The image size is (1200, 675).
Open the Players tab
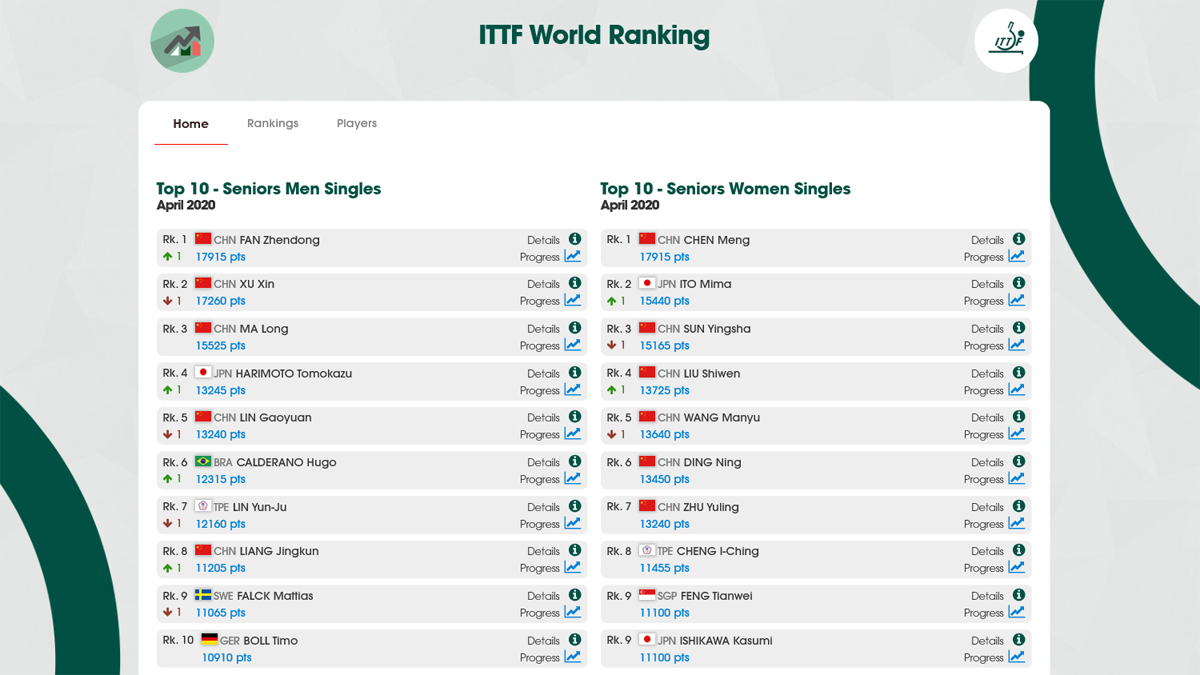click(357, 123)
